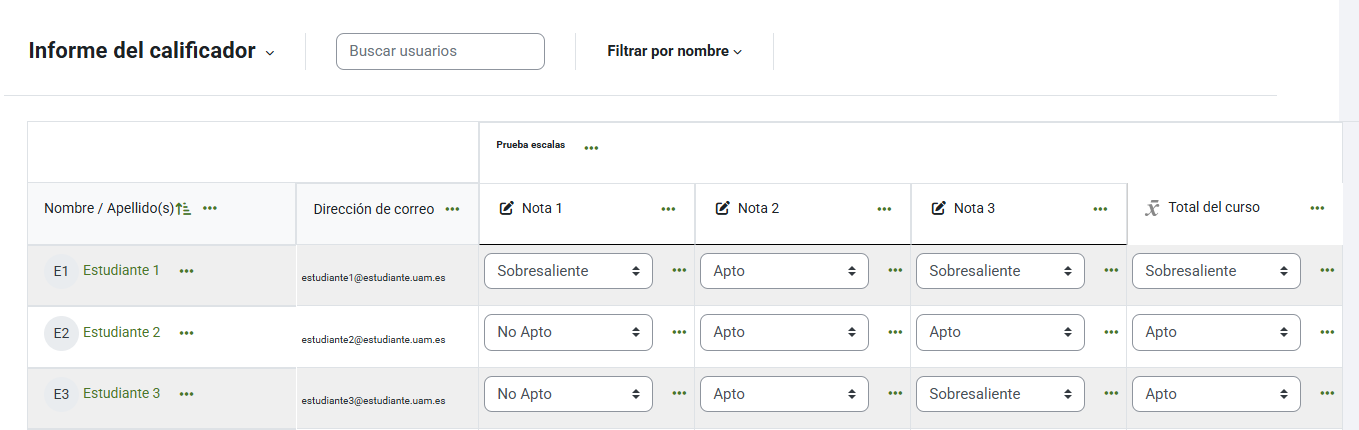The image size is (1359, 430).
Task: Open cell actions menu for Estudiante 2's Nota 2
Action: 895,332
